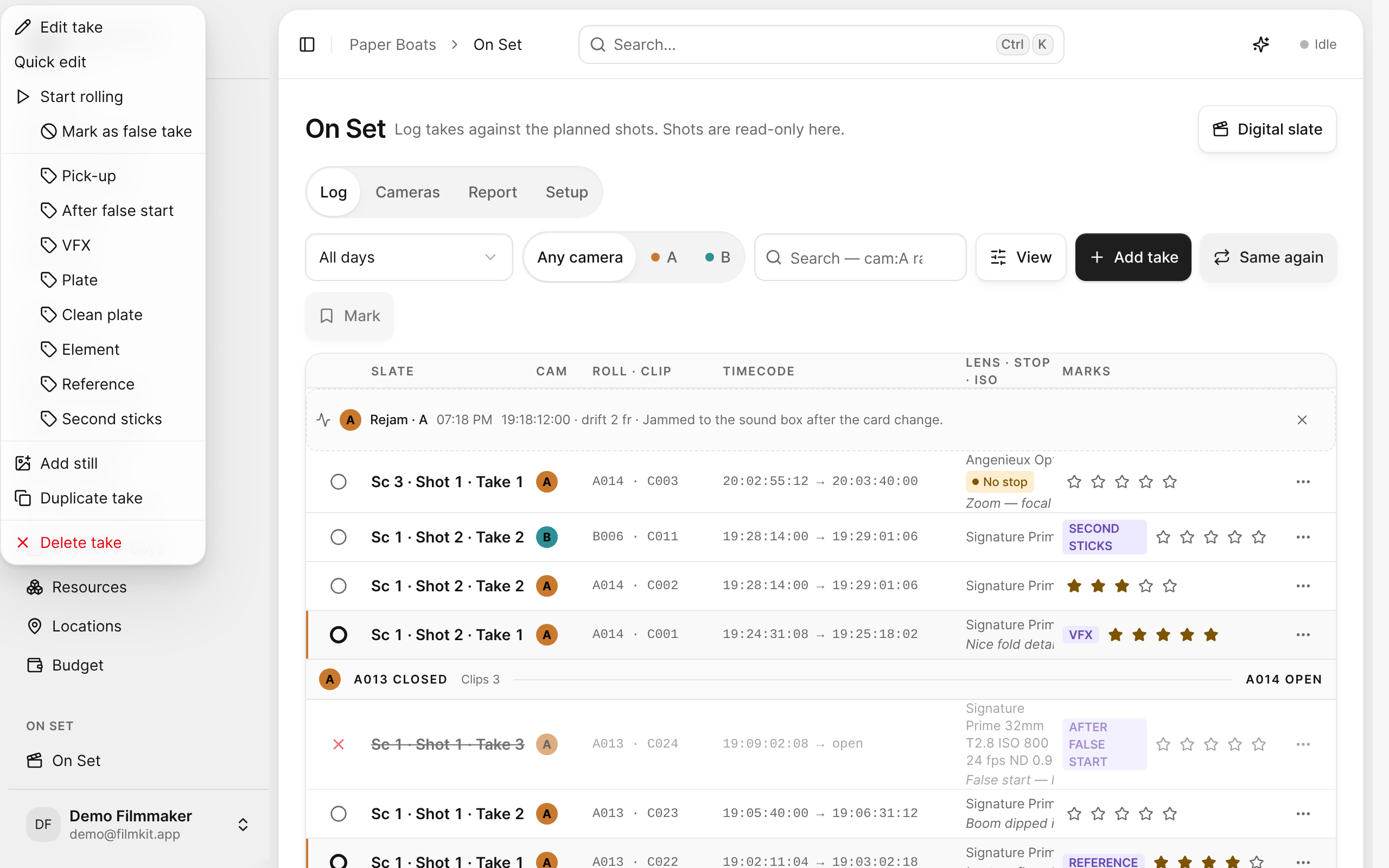The image size is (1389, 868).
Task: Rate A014 C002 take five stars
Action: [1170, 585]
